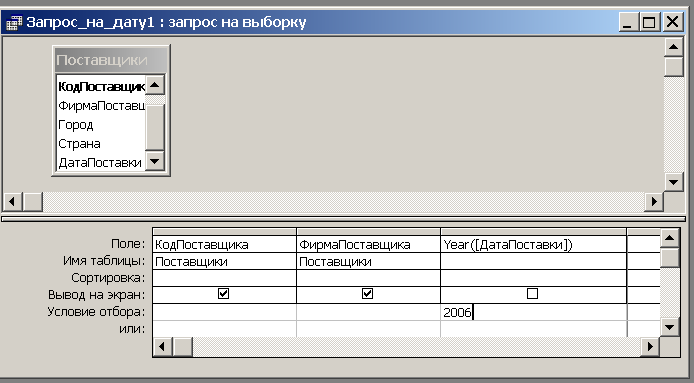Click the КодПоставщика field cell in grid
Image resolution: width=694 pixels, height=383 pixels.
click(224, 244)
